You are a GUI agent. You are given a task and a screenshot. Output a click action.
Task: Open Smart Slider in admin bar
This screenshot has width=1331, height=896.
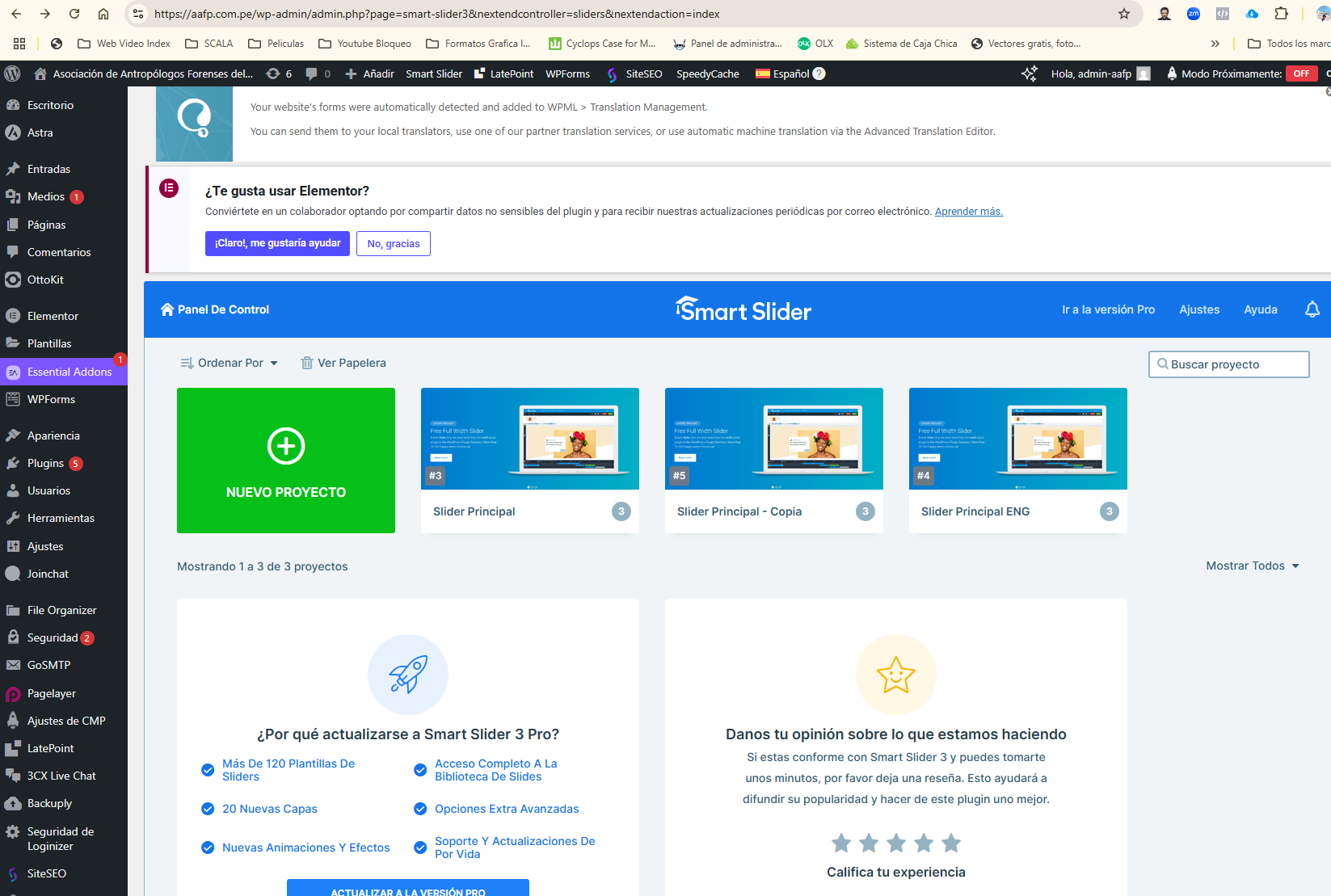434,74
